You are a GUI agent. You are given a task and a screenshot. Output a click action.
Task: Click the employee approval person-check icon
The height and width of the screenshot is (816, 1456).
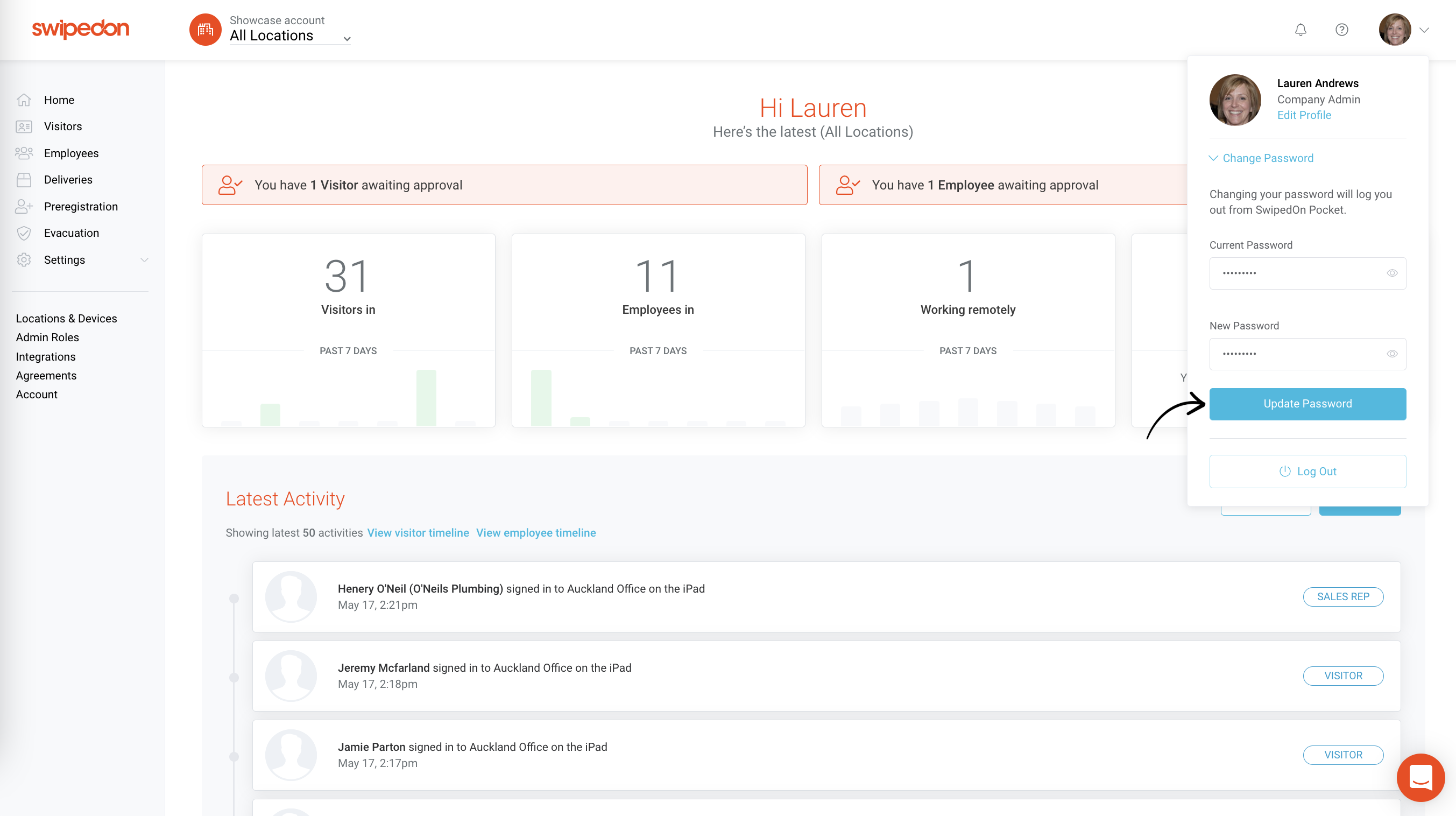pyautogui.click(x=847, y=185)
